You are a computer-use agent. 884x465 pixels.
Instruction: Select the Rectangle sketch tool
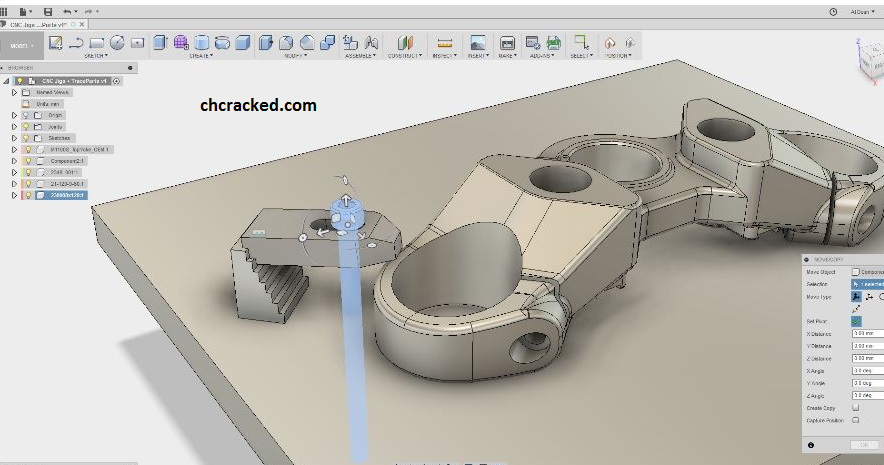(96, 43)
